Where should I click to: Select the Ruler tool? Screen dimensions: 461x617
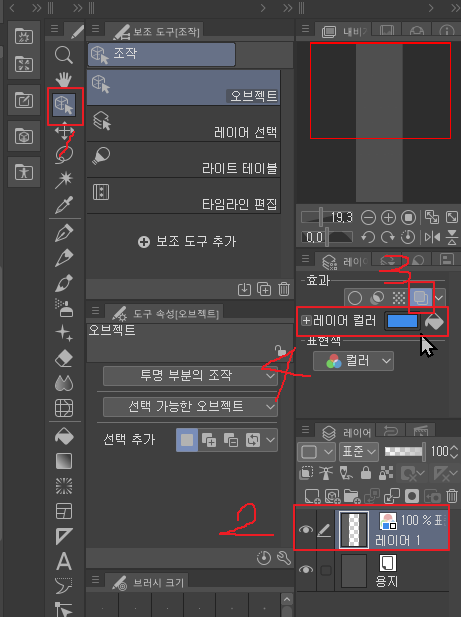(x=64, y=536)
